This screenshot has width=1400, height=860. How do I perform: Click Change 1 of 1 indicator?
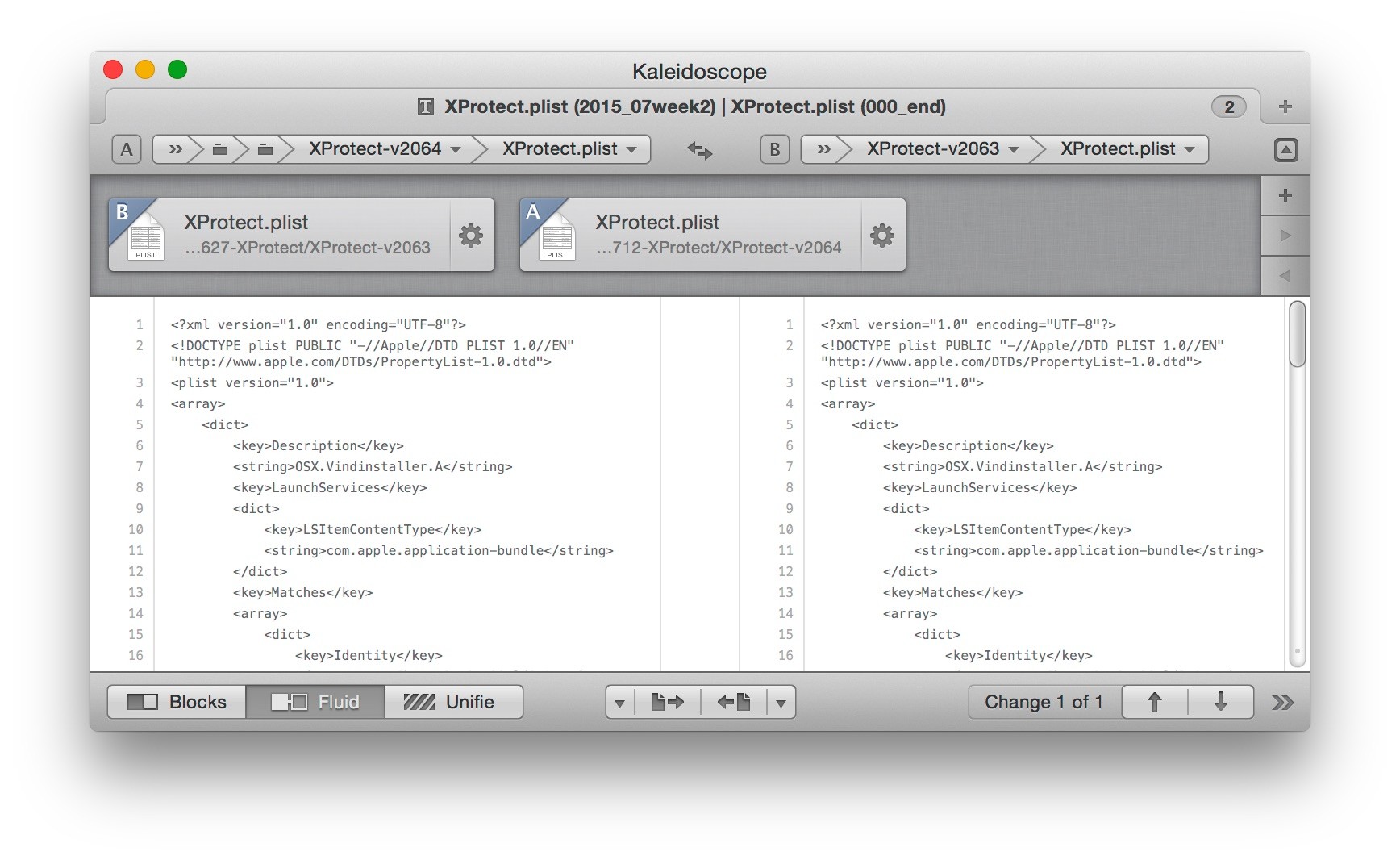point(1044,702)
